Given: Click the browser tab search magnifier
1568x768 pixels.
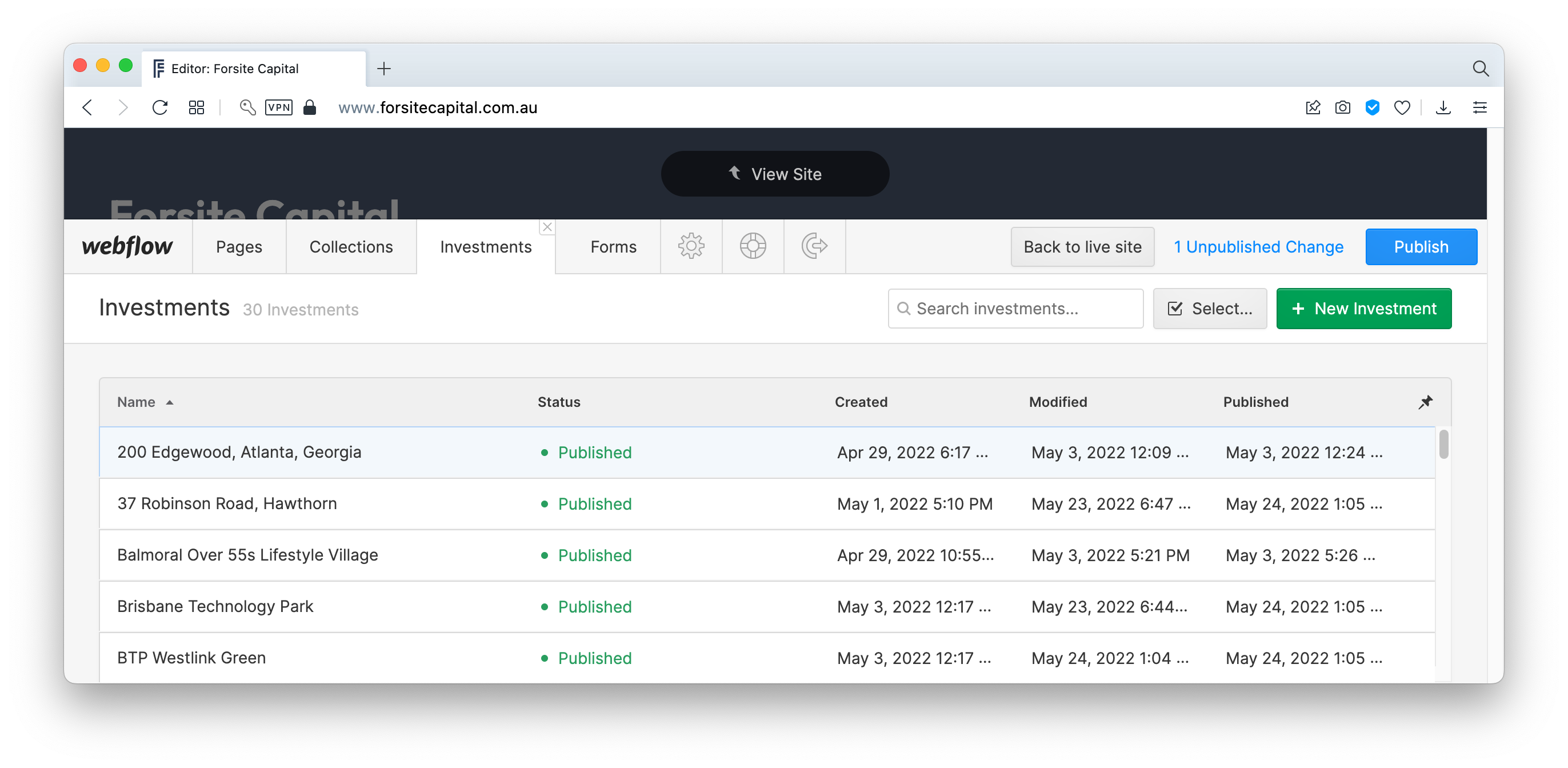Looking at the screenshot, I should [1481, 68].
